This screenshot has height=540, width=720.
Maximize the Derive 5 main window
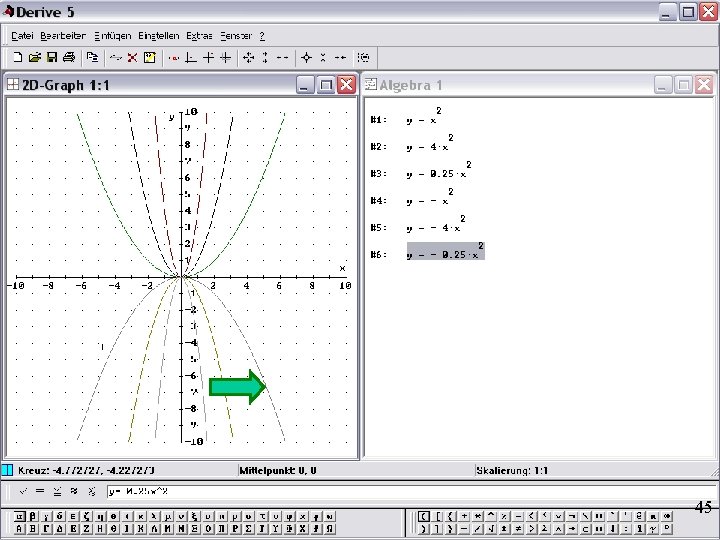[688, 12]
